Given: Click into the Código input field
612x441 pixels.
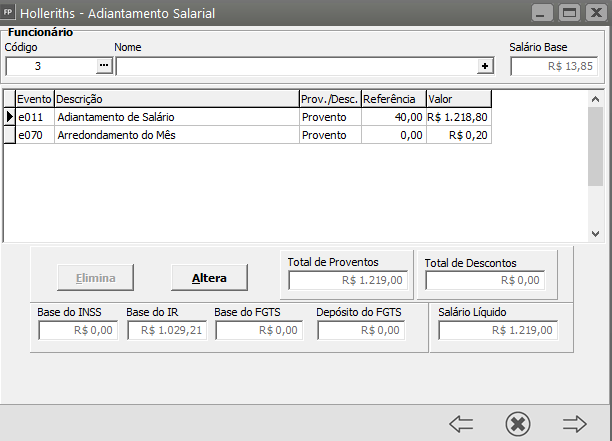Looking at the screenshot, I should pyautogui.click(x=50, y=66).
